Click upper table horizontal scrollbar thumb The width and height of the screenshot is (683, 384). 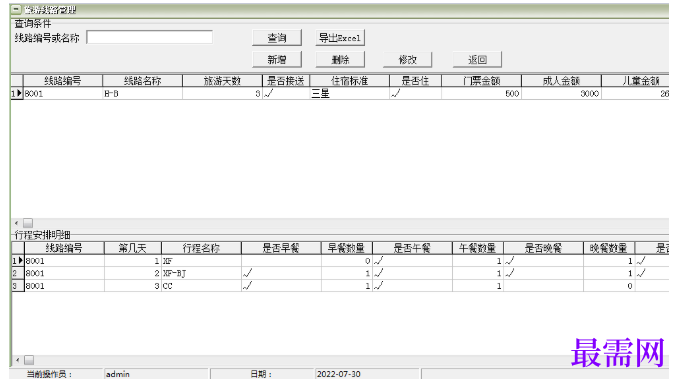point(28,223)
